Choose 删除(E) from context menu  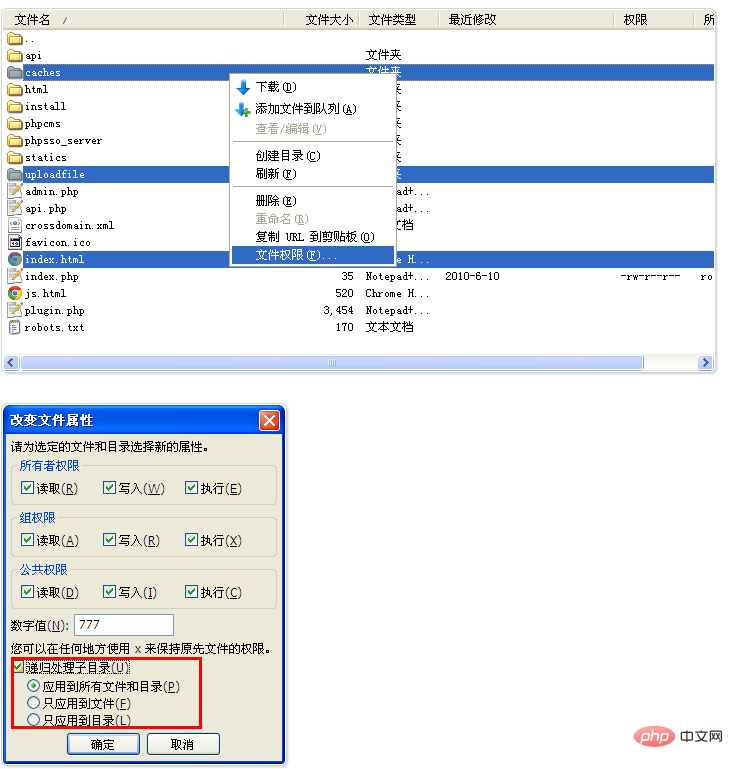(x=313, y=201)
